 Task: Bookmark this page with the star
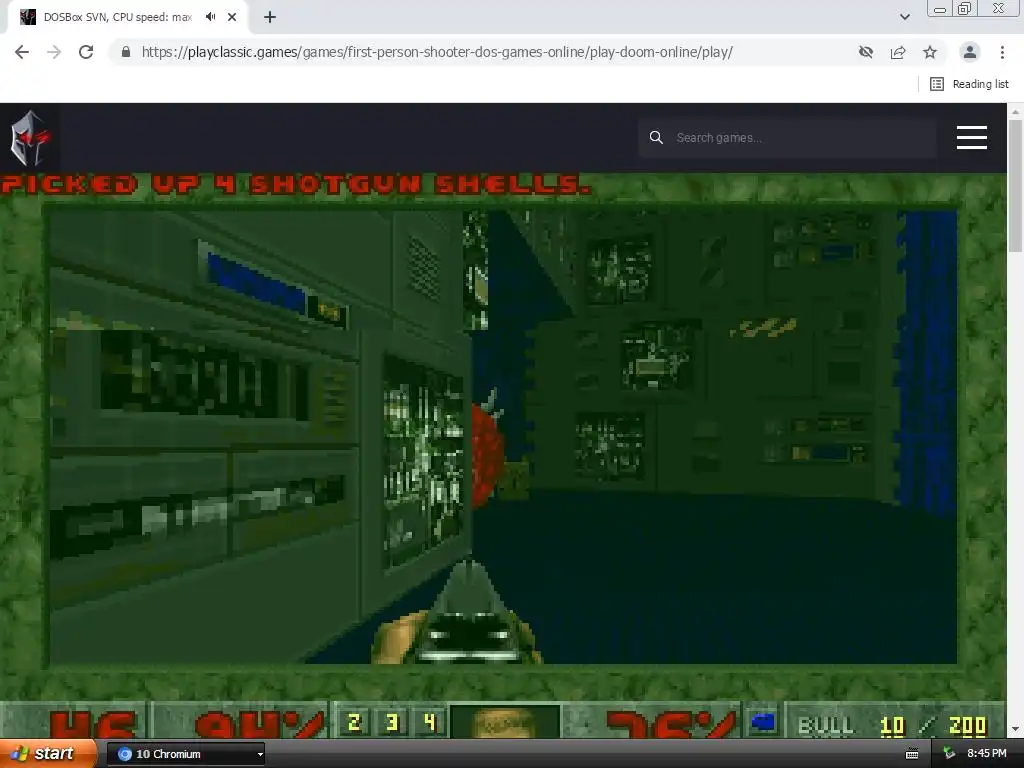click(x=930, y=52)
